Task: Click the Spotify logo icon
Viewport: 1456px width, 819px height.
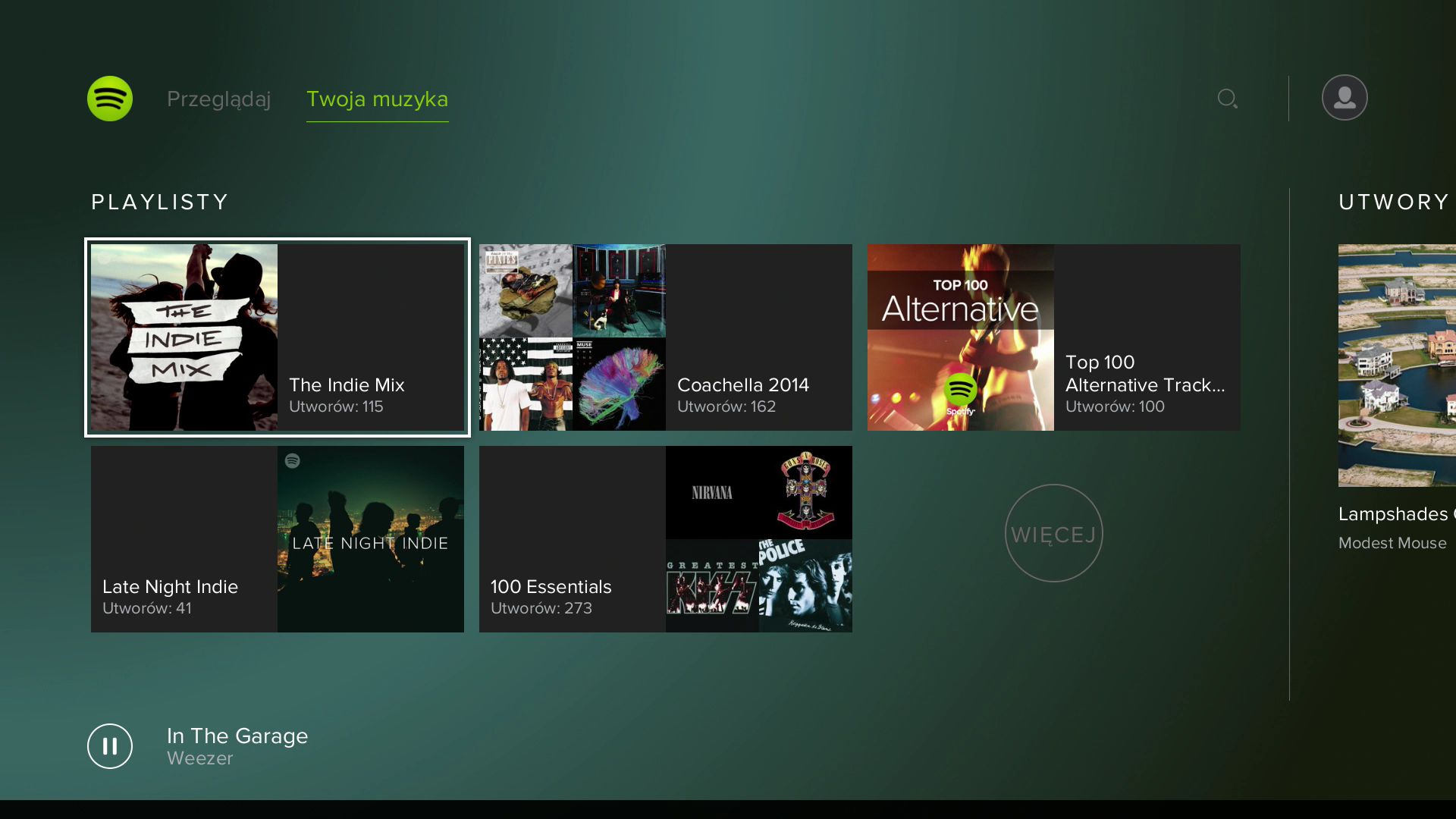Action: (110, 99)
